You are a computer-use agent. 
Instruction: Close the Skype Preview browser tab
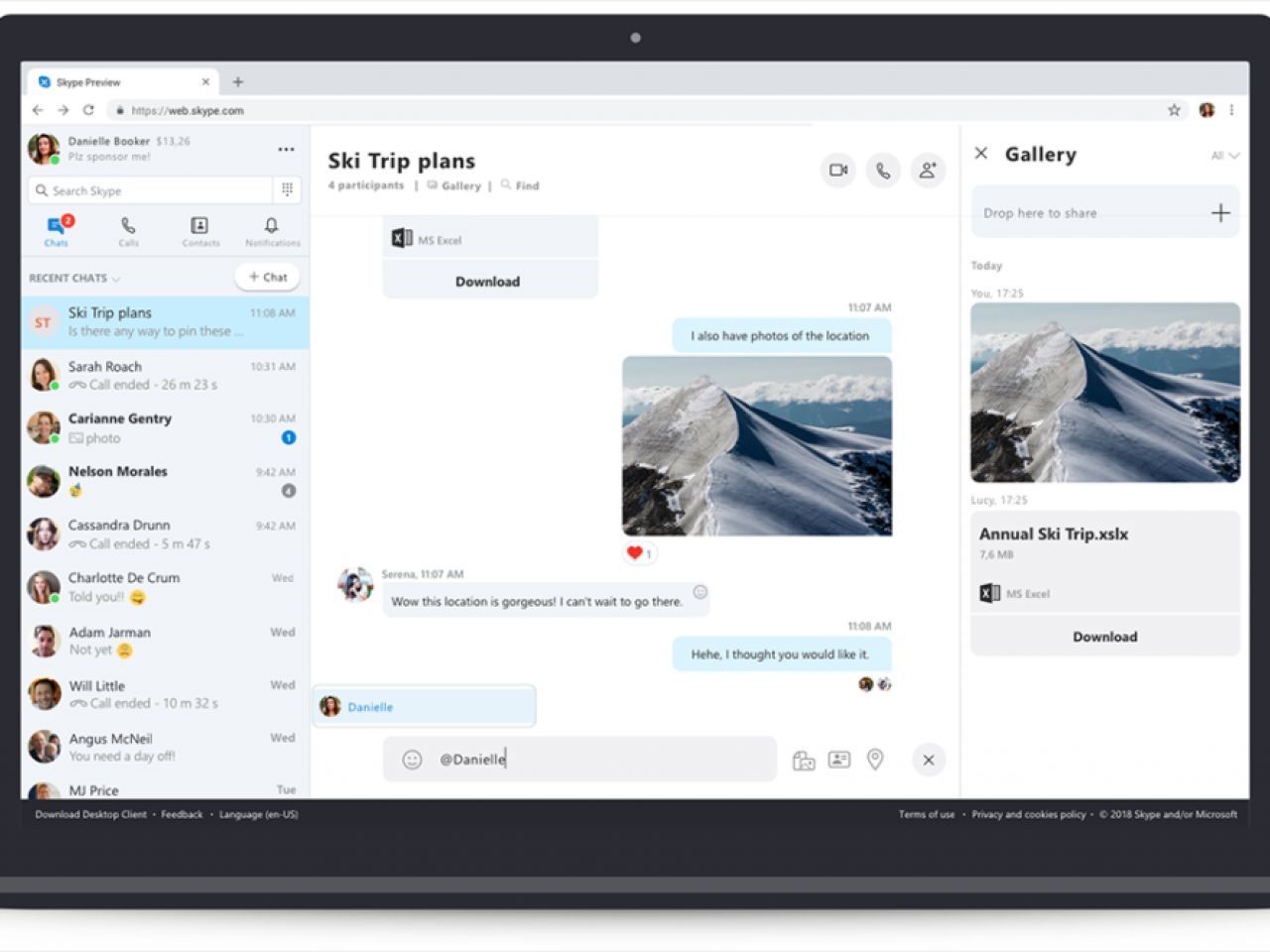tap(205, 82)
